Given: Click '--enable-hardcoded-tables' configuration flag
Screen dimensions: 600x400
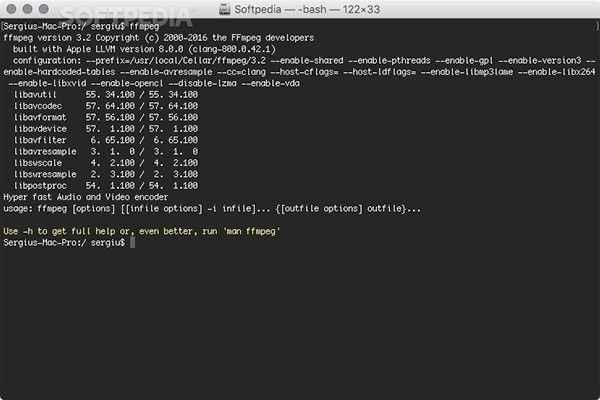Looking at the screenshot, I should pyautogui.click(x=59, y=72).
